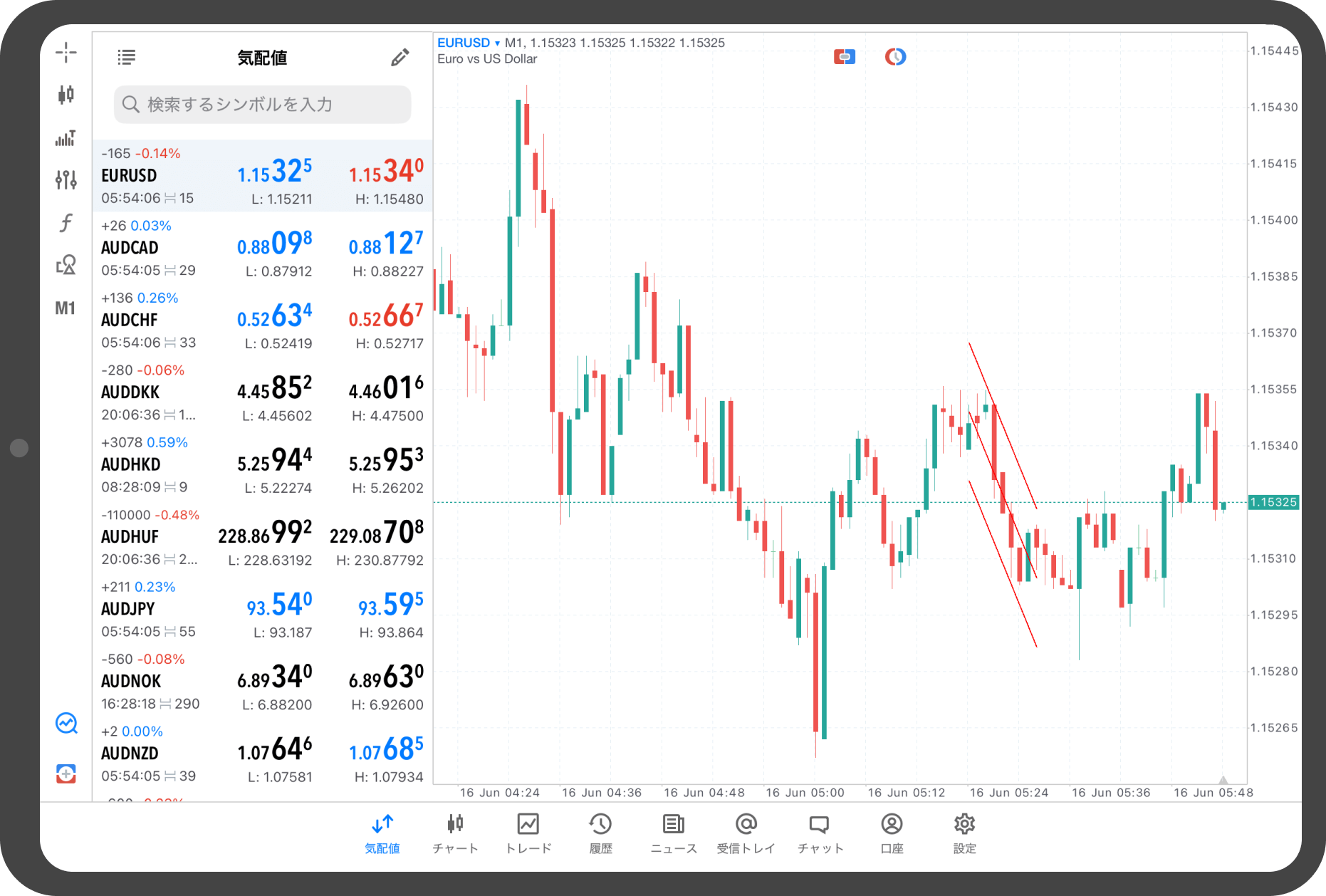
Task: Open indicators function icon
Action: point(66,223)
